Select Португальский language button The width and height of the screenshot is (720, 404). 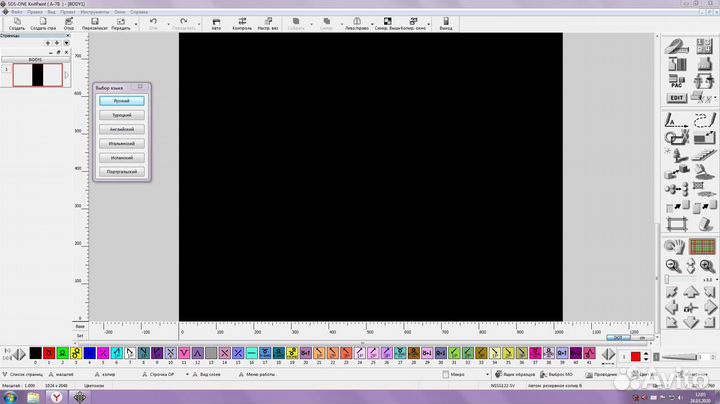point(122,172)
